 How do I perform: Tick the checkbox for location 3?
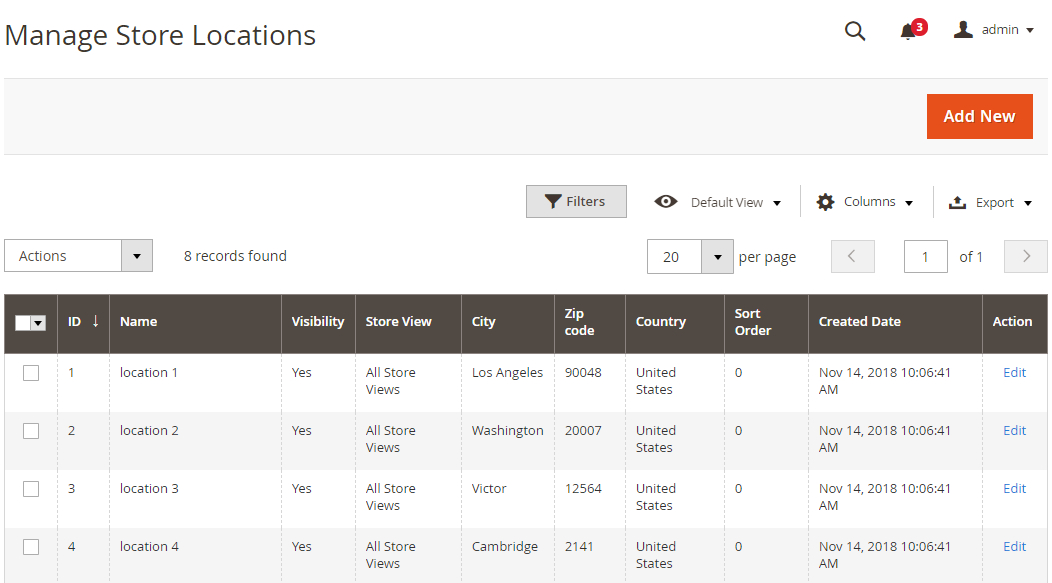coord(31,489)
